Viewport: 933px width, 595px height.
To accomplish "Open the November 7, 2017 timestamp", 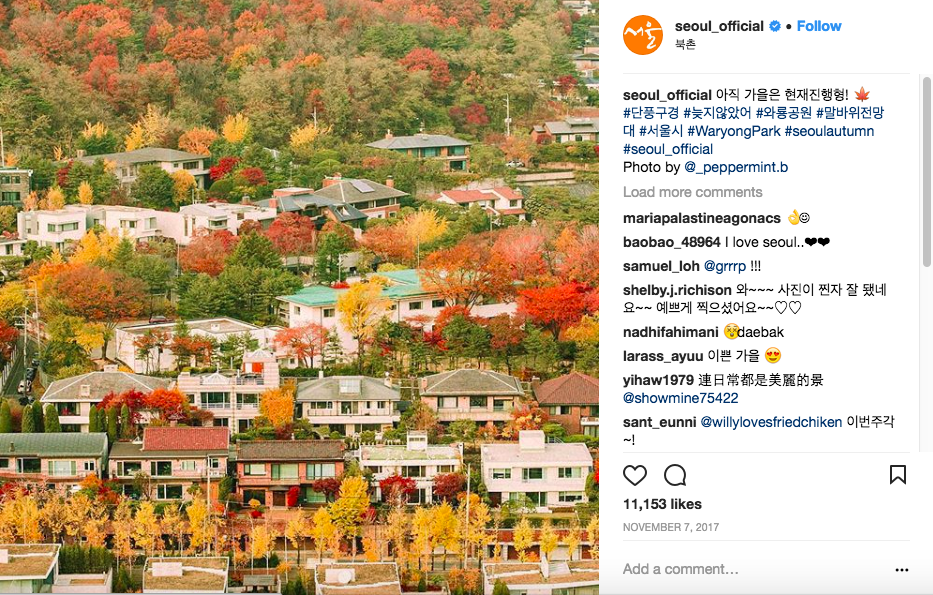I will [x=671, y=527].
